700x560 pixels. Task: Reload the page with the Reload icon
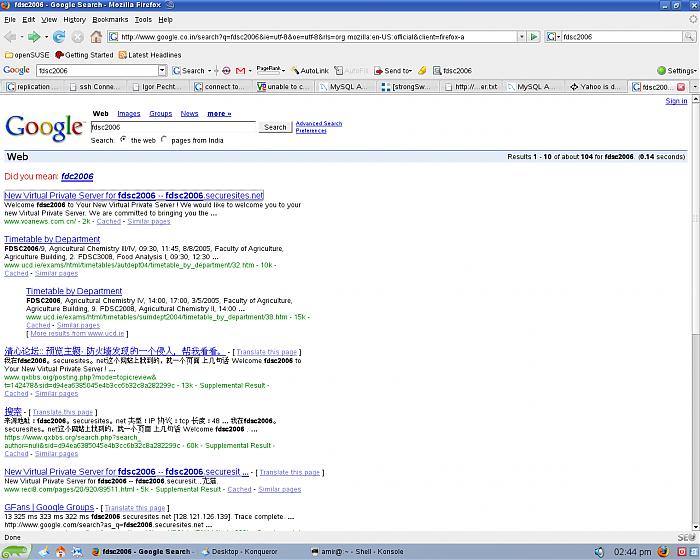[59, 37]
